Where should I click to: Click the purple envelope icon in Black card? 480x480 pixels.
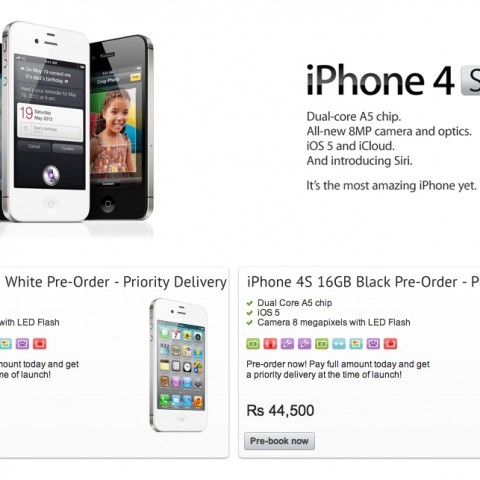[373, 344]
